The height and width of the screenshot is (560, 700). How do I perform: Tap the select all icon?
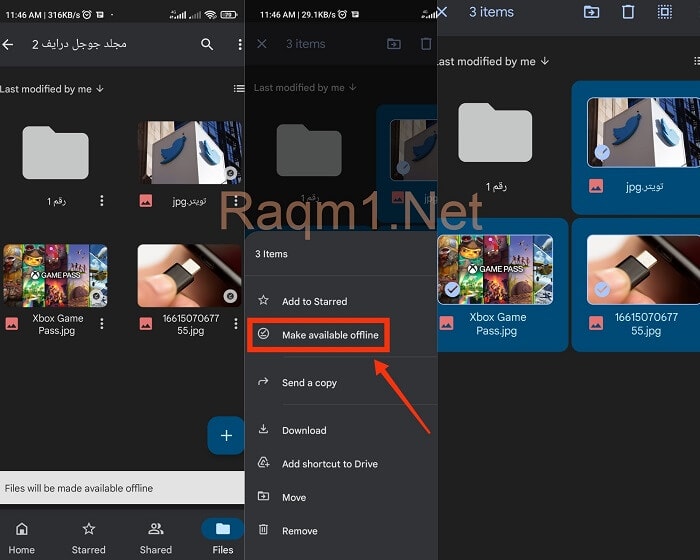click(665, 12)
